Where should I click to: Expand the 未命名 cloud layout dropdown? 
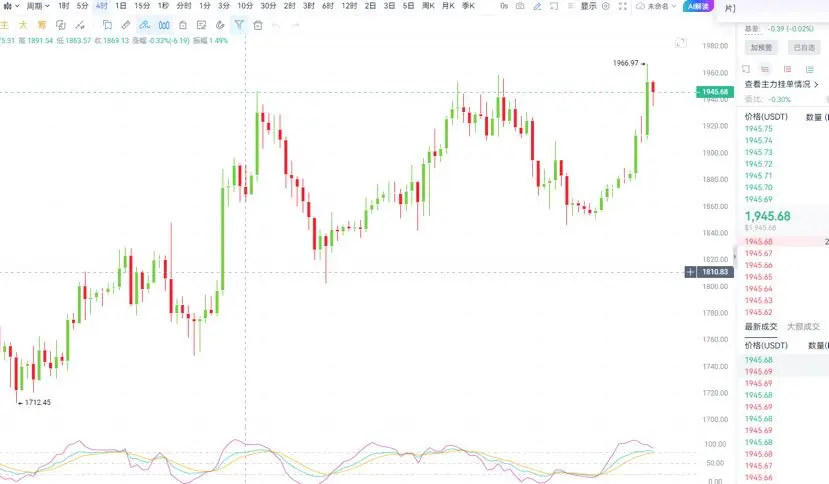(656, 6)
